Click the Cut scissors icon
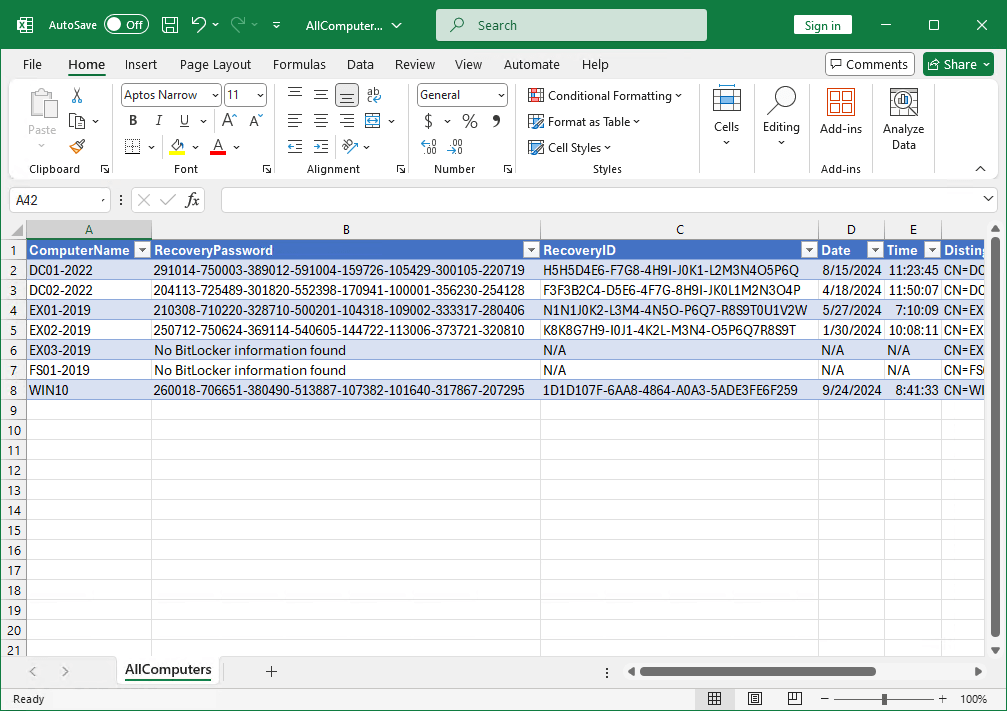The image size is (1007, 711). [x=77, y=96]
